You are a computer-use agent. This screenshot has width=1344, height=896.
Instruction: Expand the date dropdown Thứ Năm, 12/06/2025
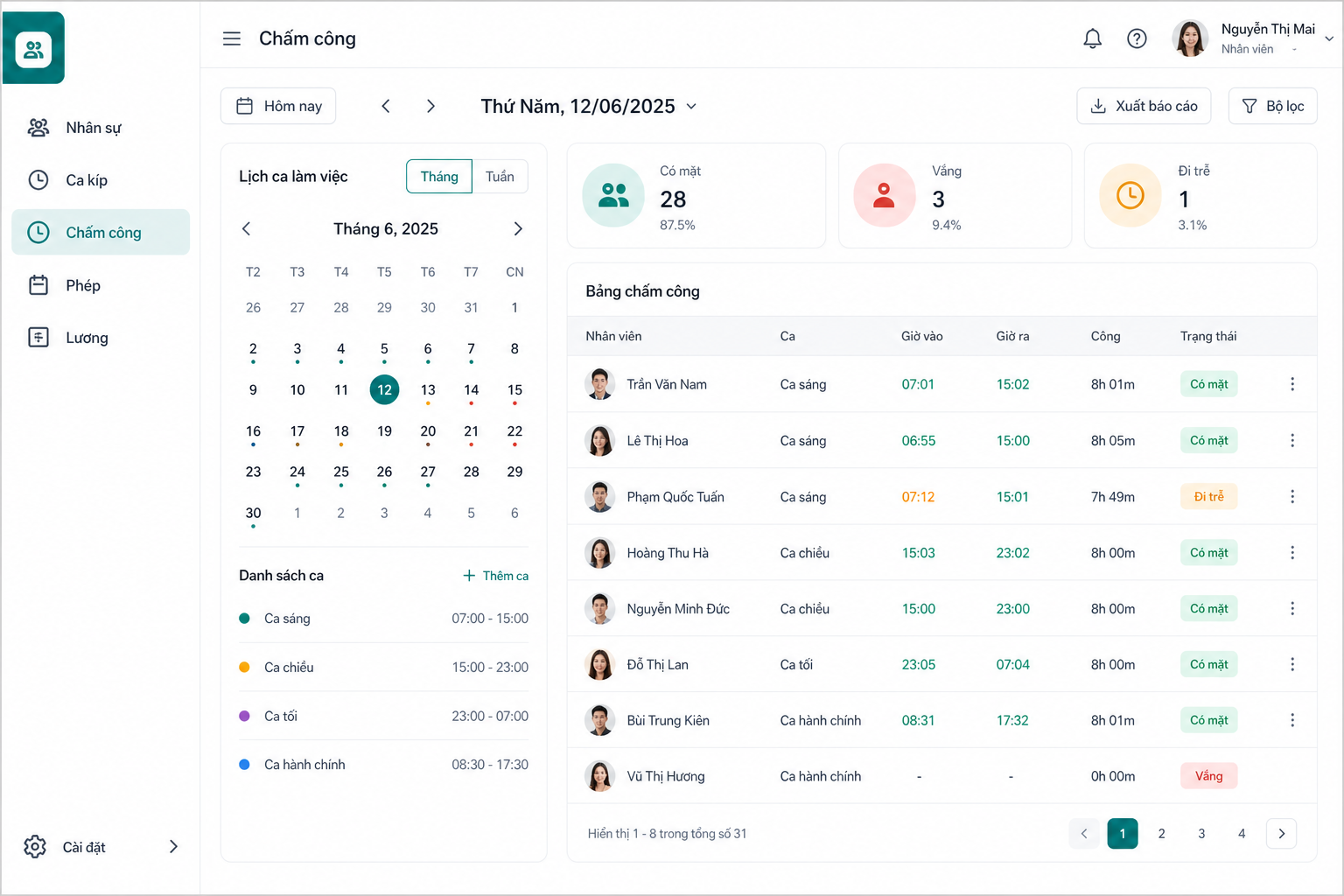[x=589, y=106]
